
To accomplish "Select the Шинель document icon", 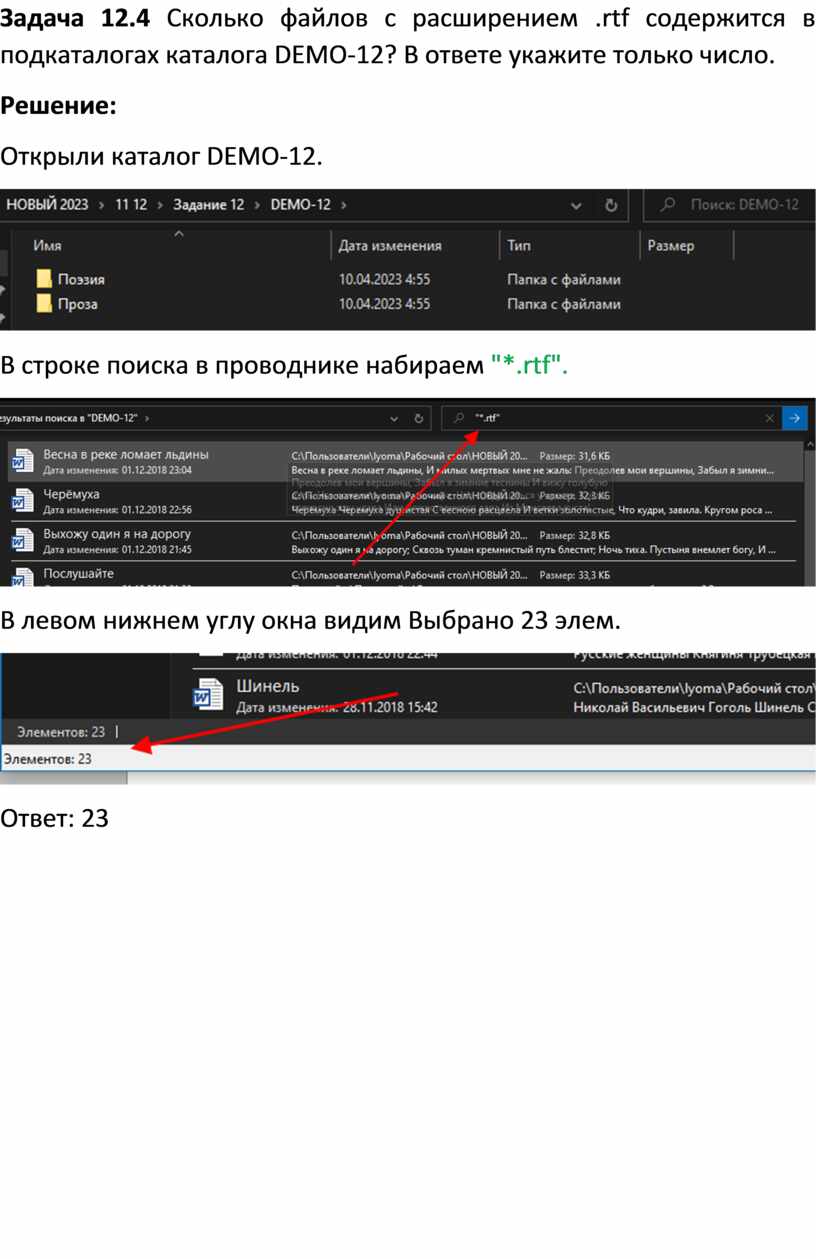I will (208, 694).
